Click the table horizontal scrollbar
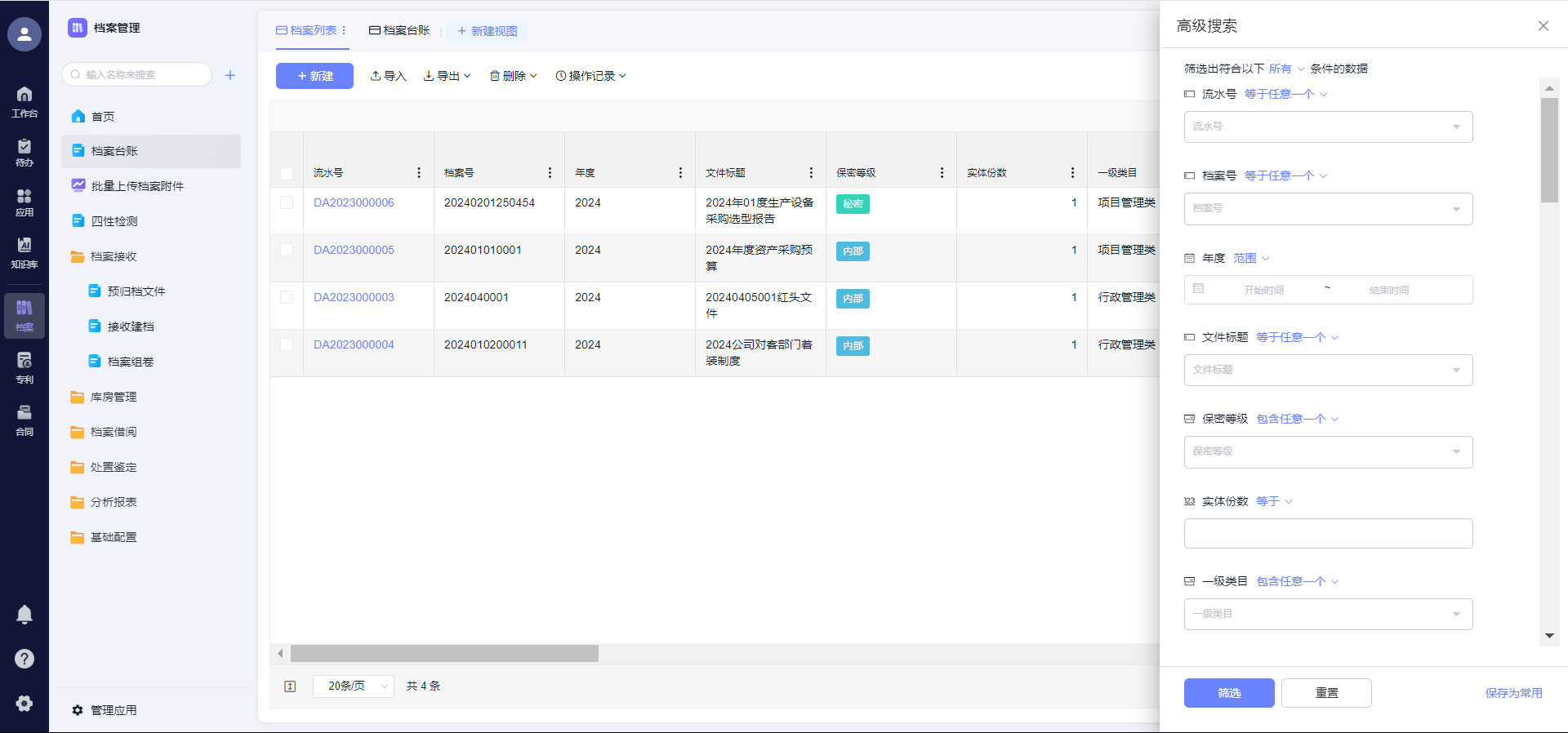Image resolution: width=1568 pixels, height=733 pixels. pyautogui.click(x=444, y=654)
